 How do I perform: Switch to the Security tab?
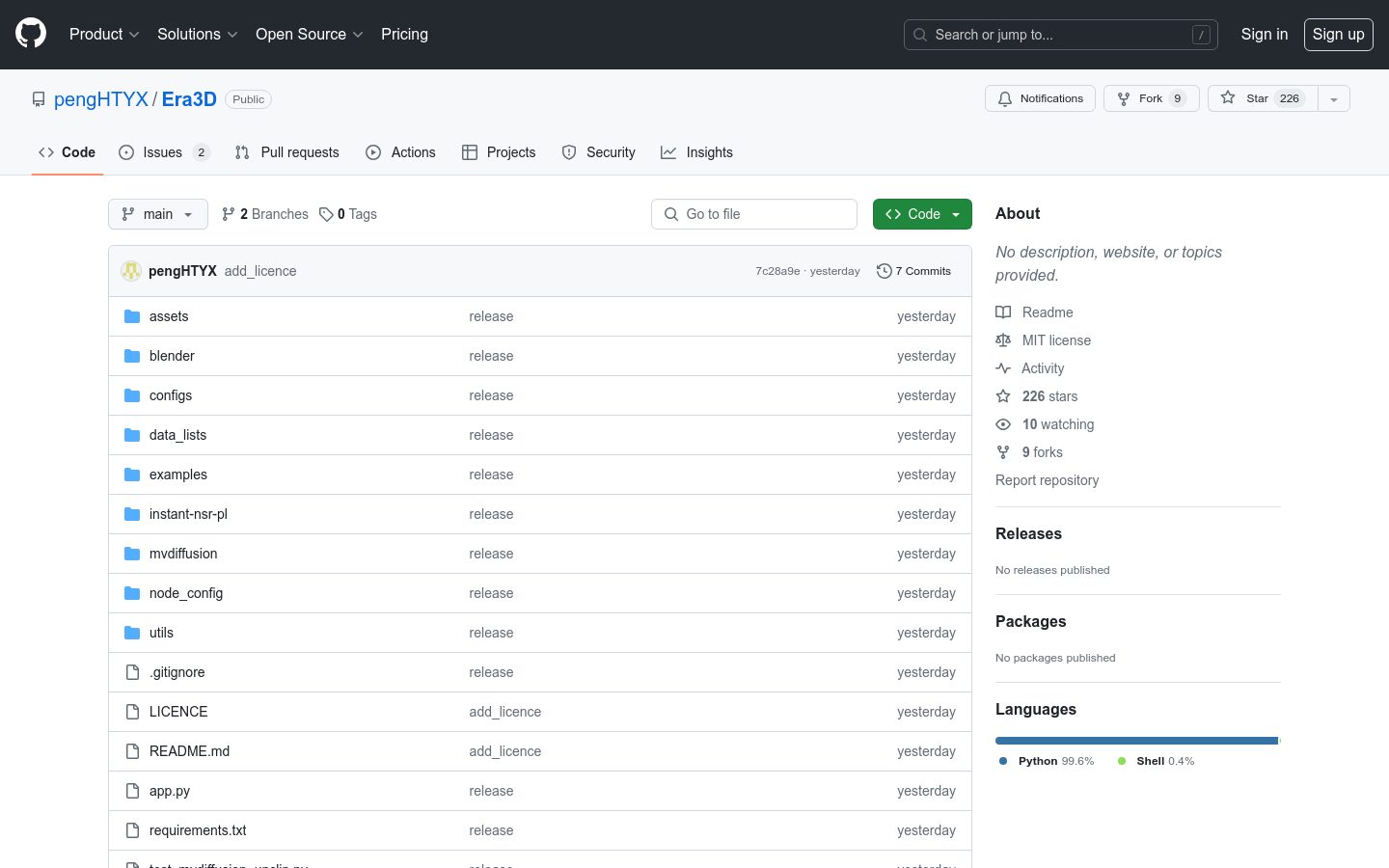point(599,152)
